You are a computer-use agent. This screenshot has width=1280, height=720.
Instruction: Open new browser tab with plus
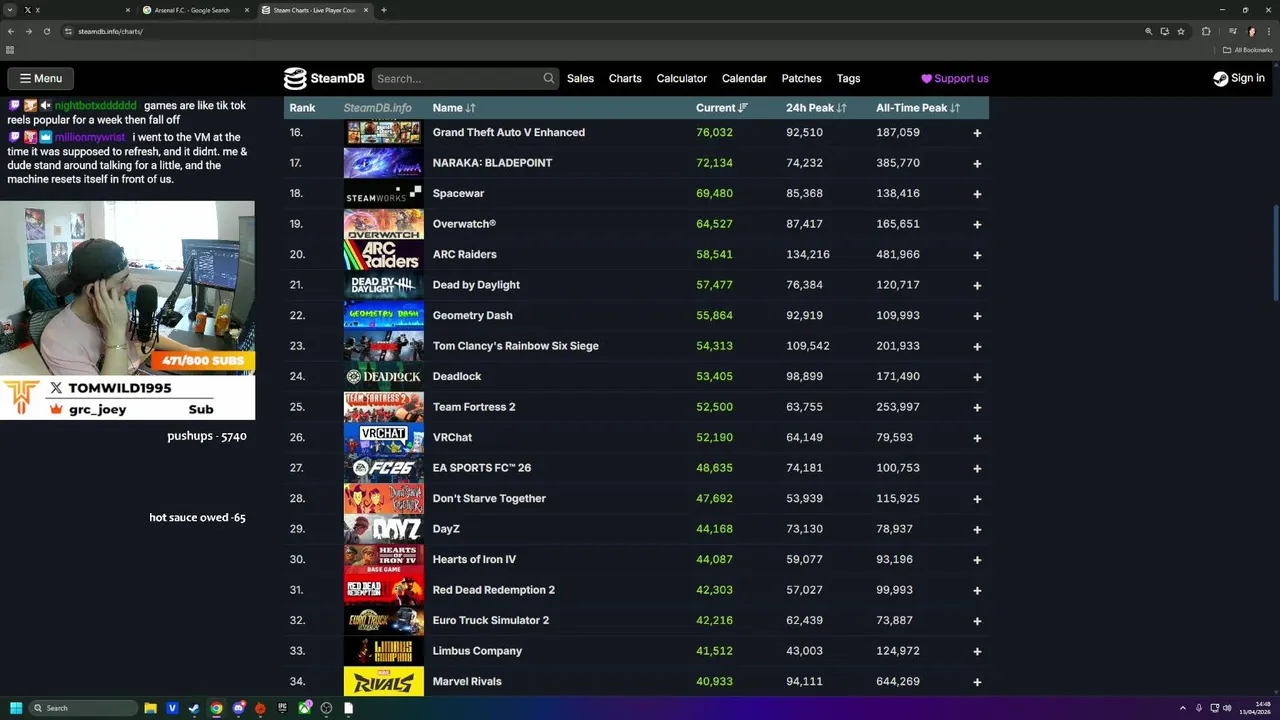coord(384,10)
